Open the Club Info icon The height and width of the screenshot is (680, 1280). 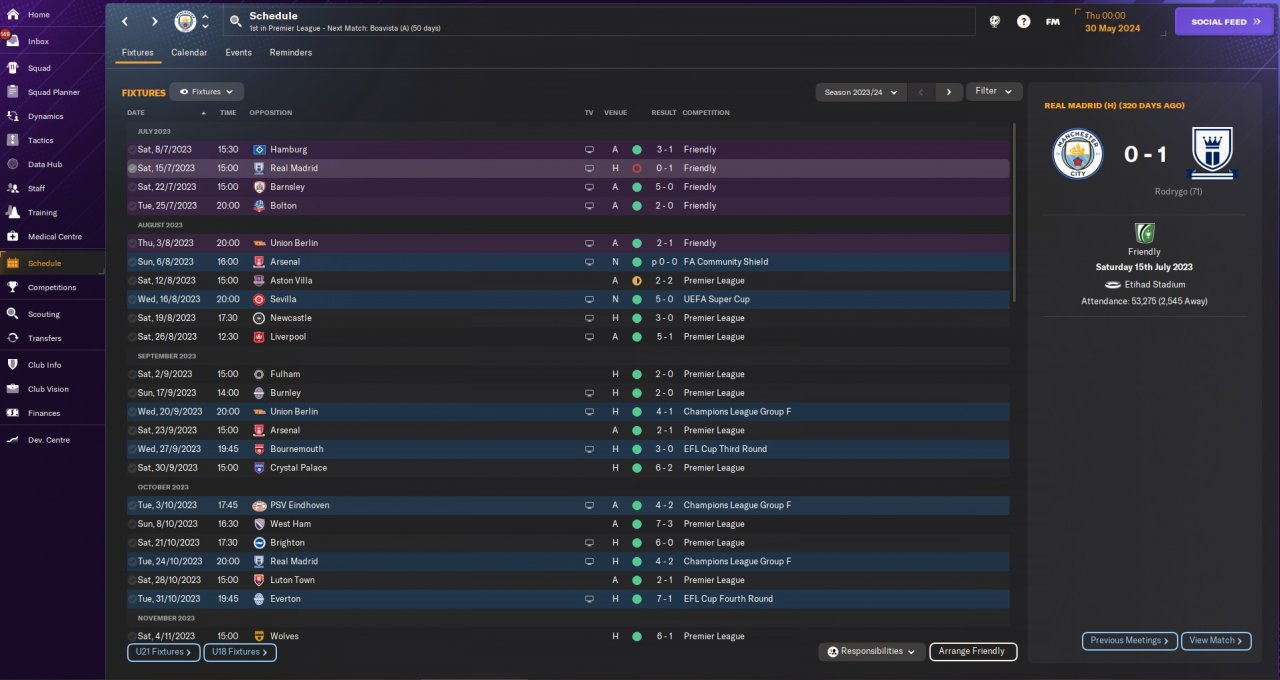[x=13, y=365]
